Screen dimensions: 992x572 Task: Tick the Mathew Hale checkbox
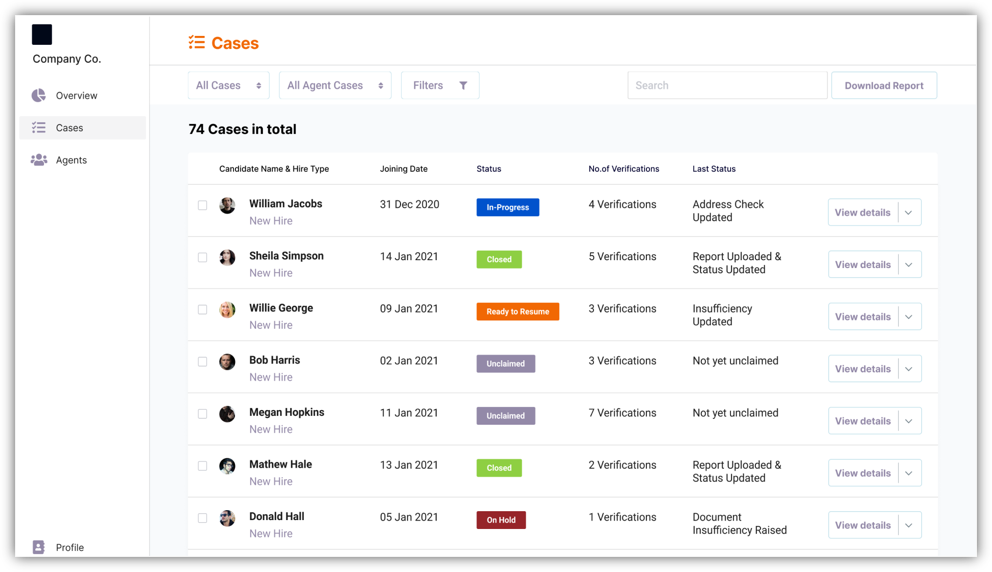(202, 466)
